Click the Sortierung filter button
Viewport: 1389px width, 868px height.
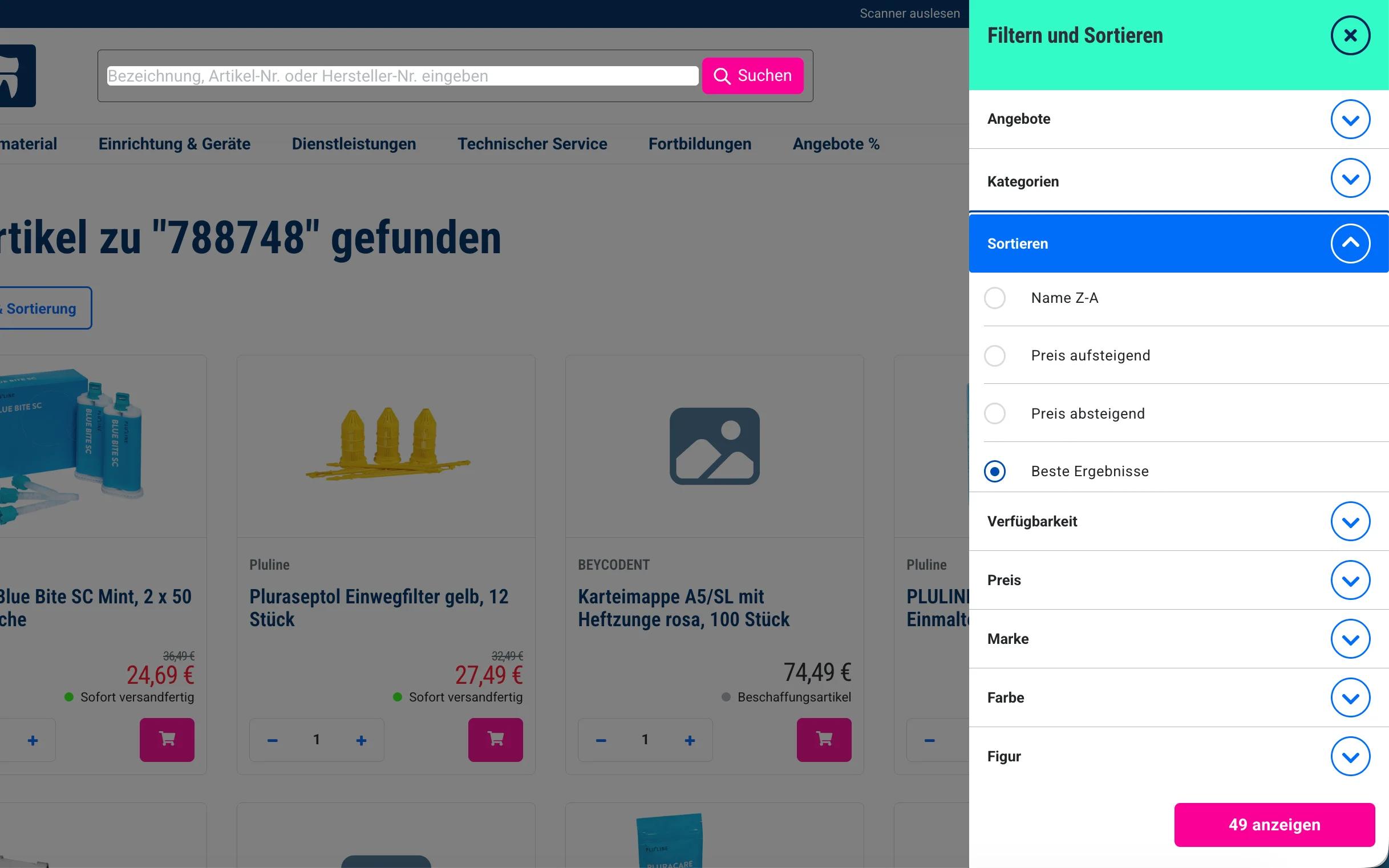[45, 309]
